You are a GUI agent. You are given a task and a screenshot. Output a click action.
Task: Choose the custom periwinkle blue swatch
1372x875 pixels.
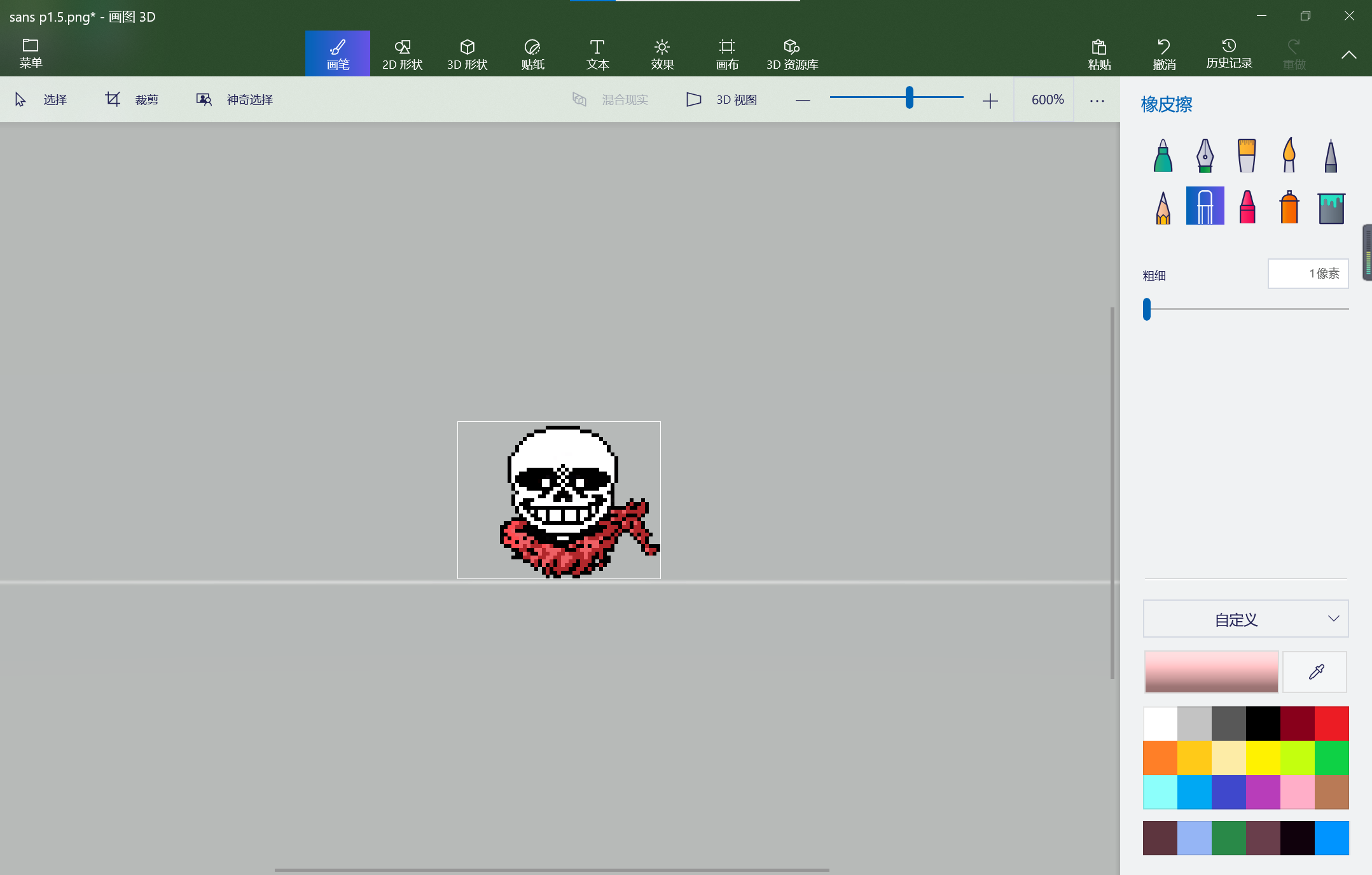point(1195,838)
